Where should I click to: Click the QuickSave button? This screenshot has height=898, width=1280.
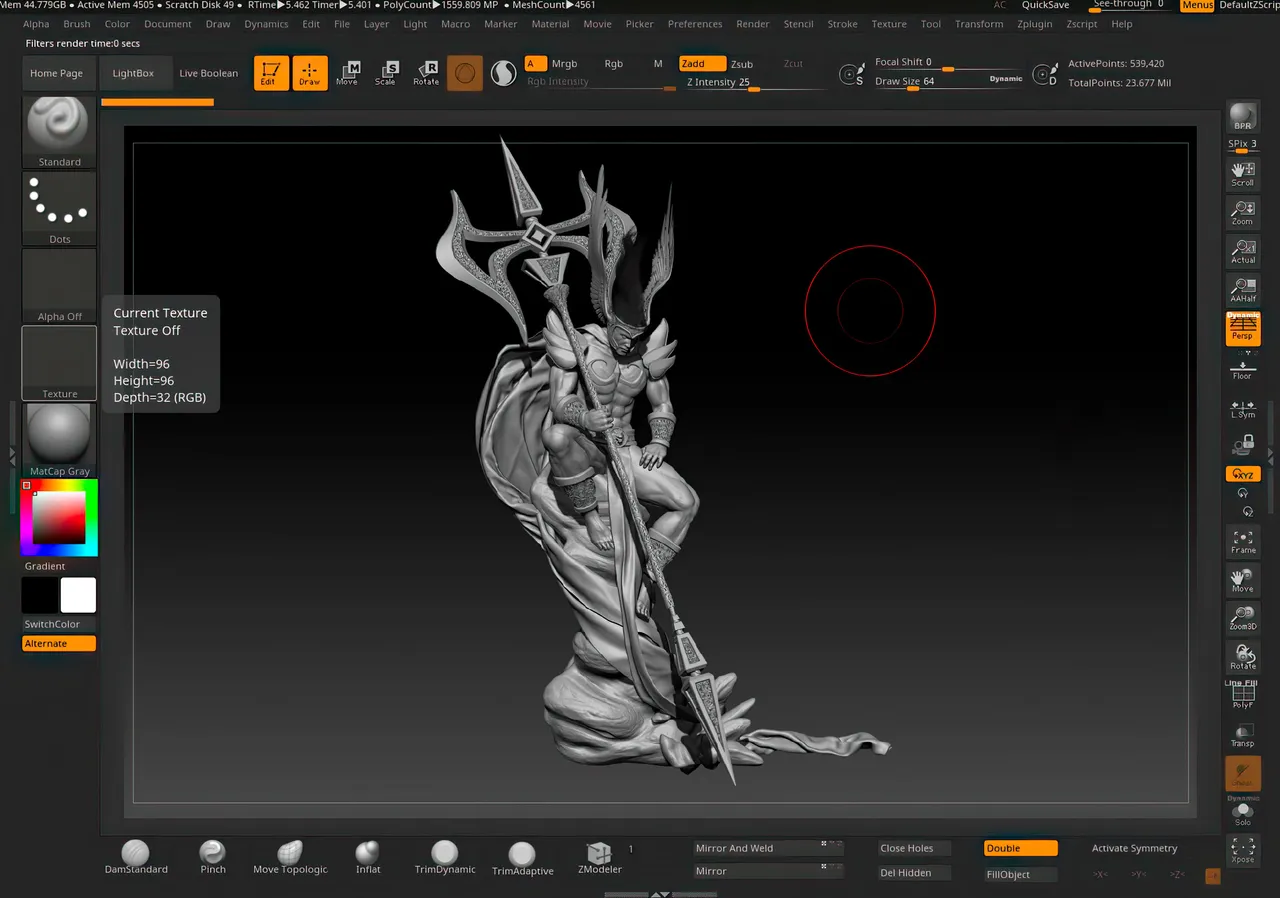[x=1045, y=5]
